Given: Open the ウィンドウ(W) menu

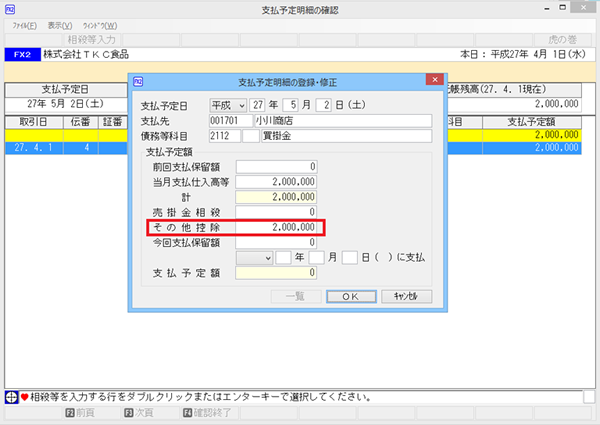Looking at the screenshot, I should coord(100,26).
